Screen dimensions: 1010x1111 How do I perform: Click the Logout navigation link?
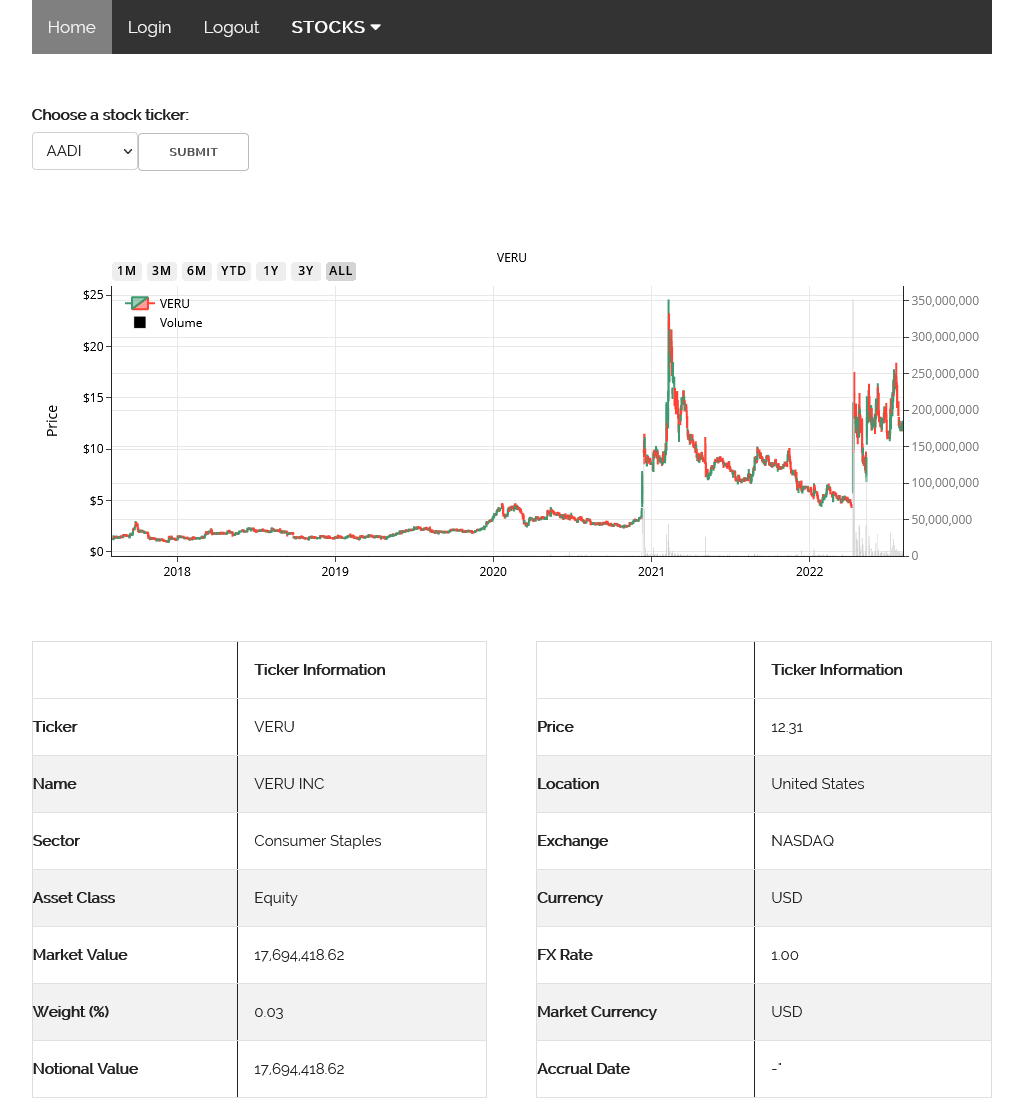point(231,27)
